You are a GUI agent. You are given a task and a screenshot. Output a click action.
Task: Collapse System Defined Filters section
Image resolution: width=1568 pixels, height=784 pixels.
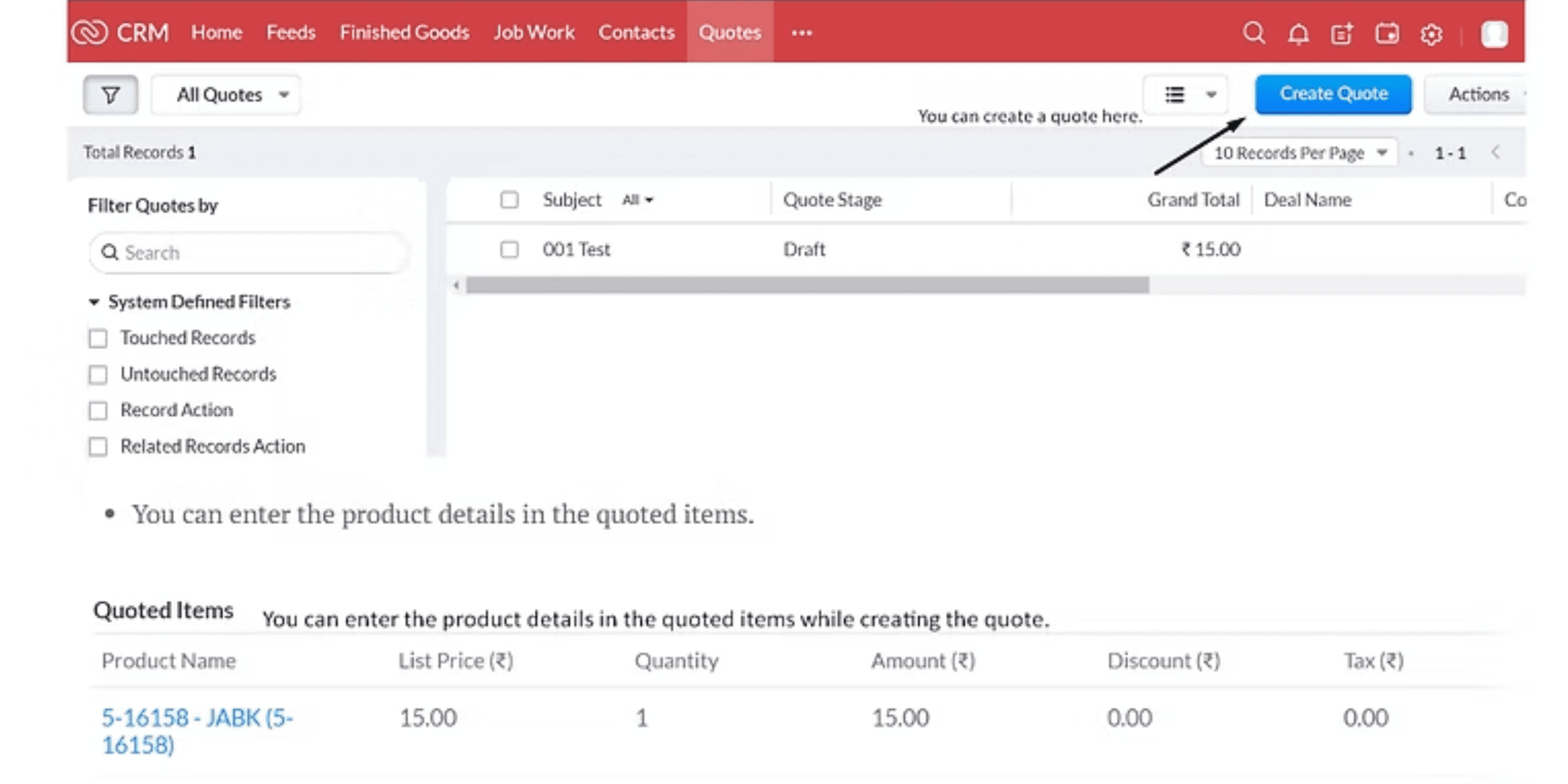tap(94, 302)
